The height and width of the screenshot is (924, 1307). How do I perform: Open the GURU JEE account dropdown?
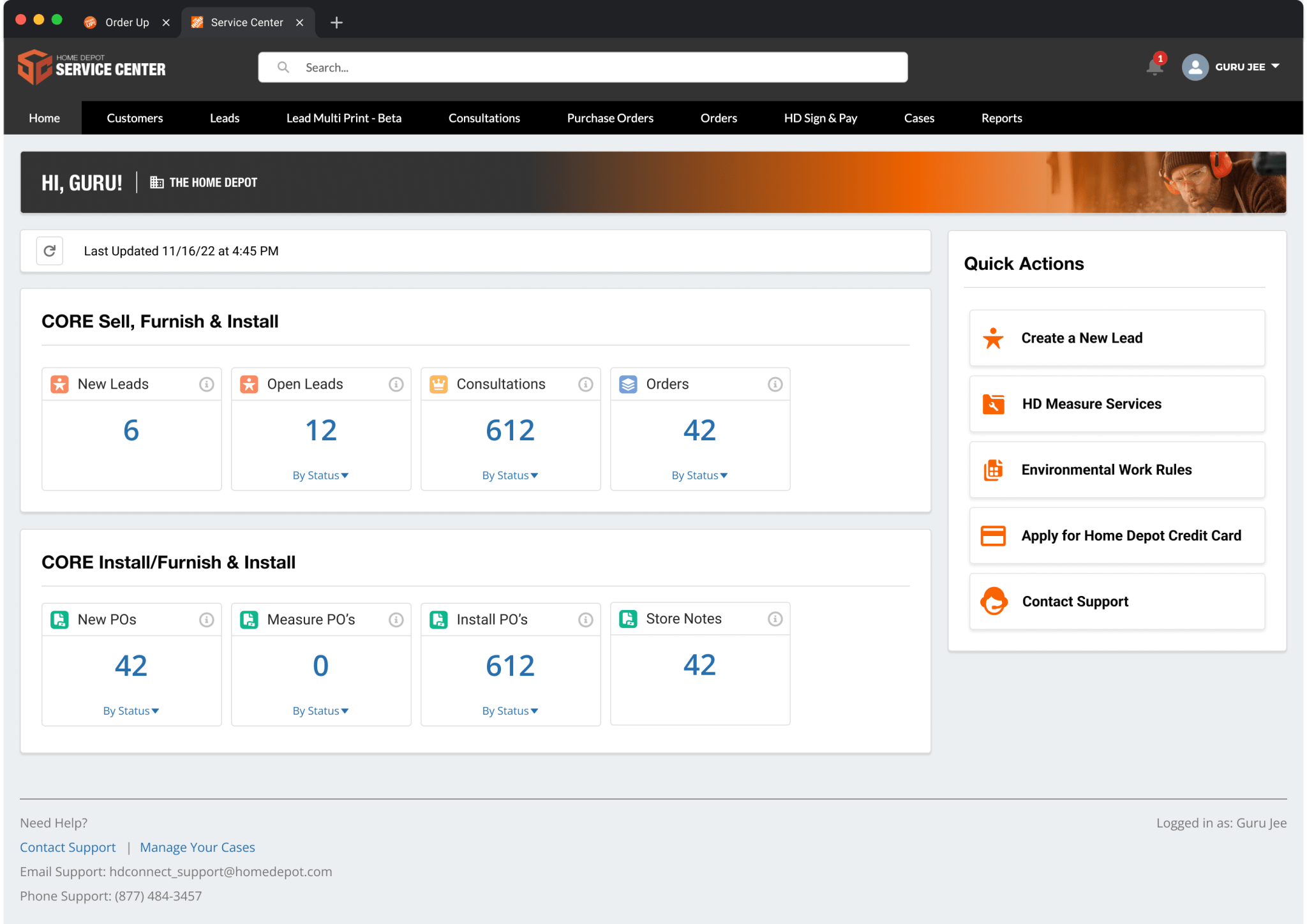coord(1247,66)
